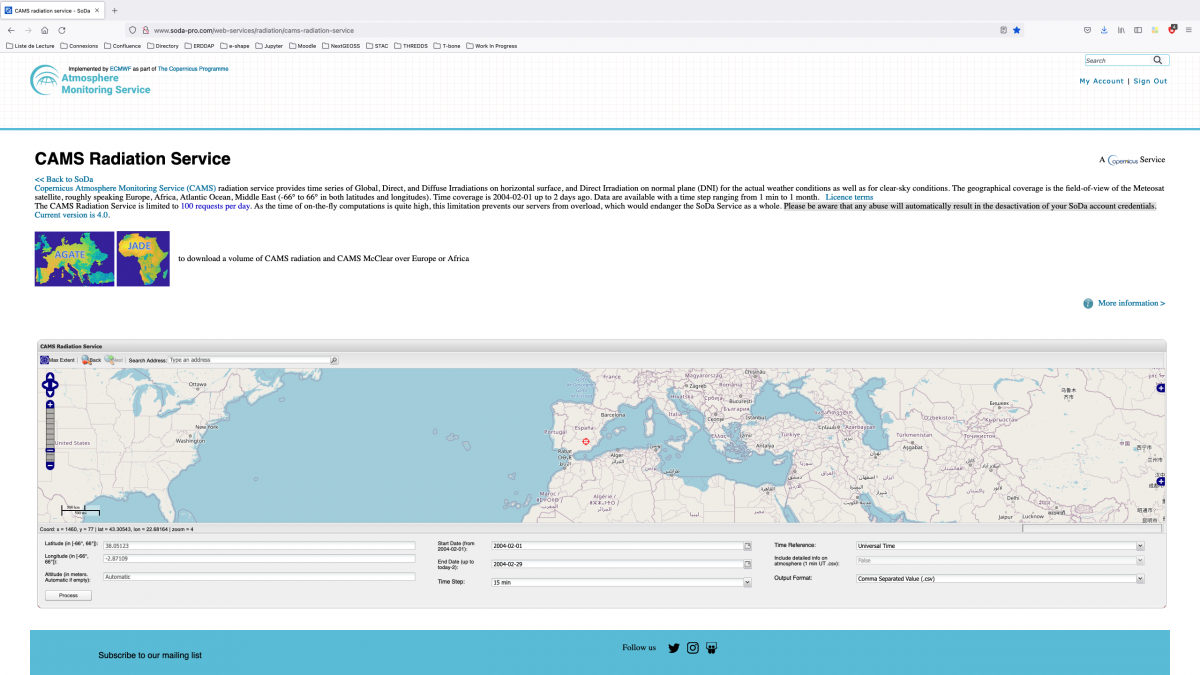This screenshot has width=1200, height=675.
Task: Click the Max Extent globe icon
Action: tap(44, 360)
